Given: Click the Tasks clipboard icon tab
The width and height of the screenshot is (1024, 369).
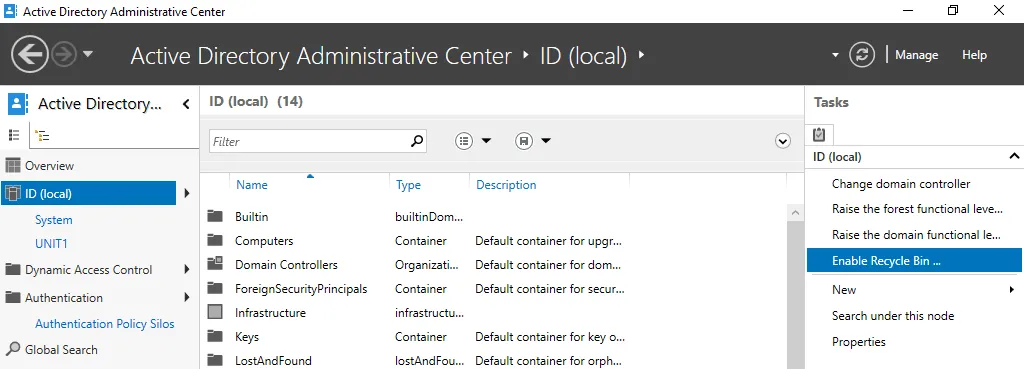Looking at the screenshot, I should click(x=819, y=135).
